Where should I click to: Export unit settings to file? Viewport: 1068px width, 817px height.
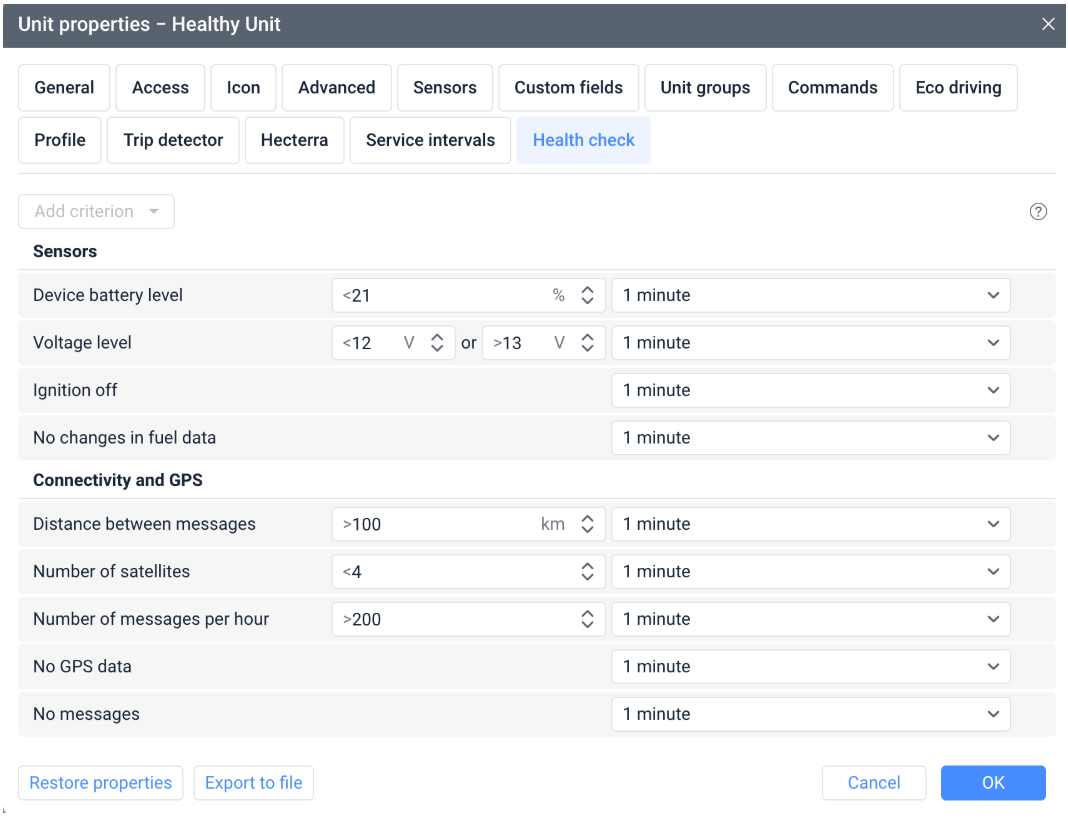coord(253,783)
